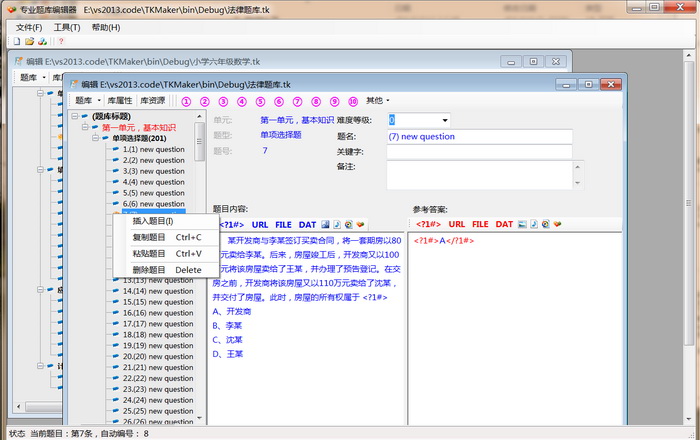Image resolution: width=700 pixels, height=440 pixels.
Task: Insert image icon in 题目内容 toolbar
Action: pyautogui.click(x=326, y=224)
